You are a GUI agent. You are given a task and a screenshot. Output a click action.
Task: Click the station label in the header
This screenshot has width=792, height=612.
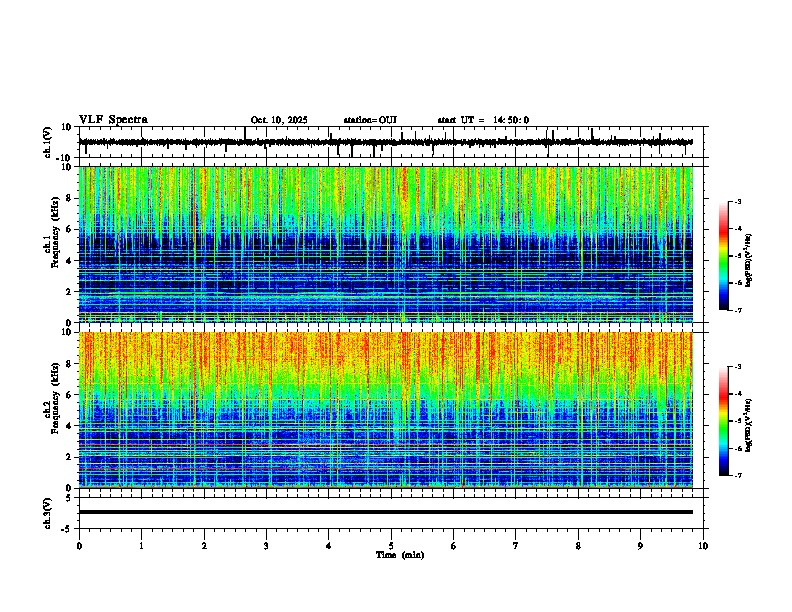click(370, 120)
